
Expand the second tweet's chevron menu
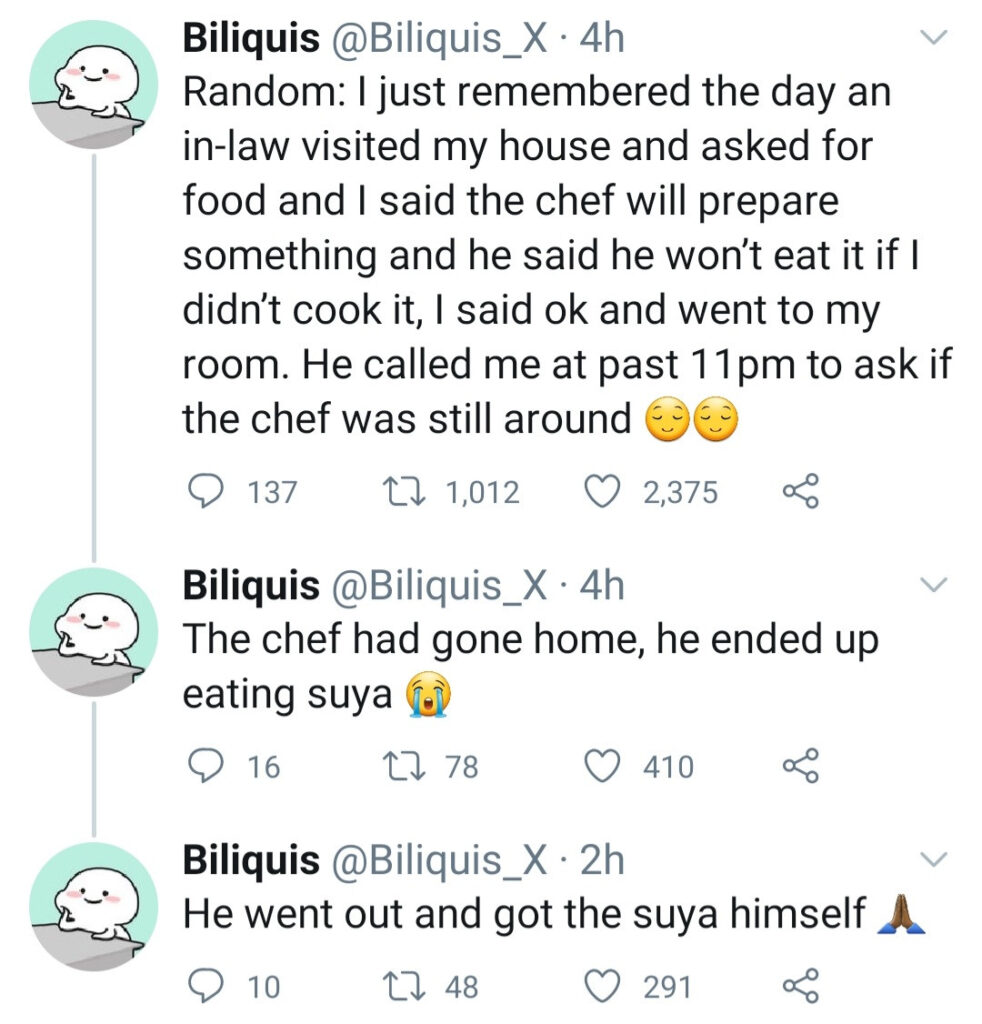coord(934,584)
